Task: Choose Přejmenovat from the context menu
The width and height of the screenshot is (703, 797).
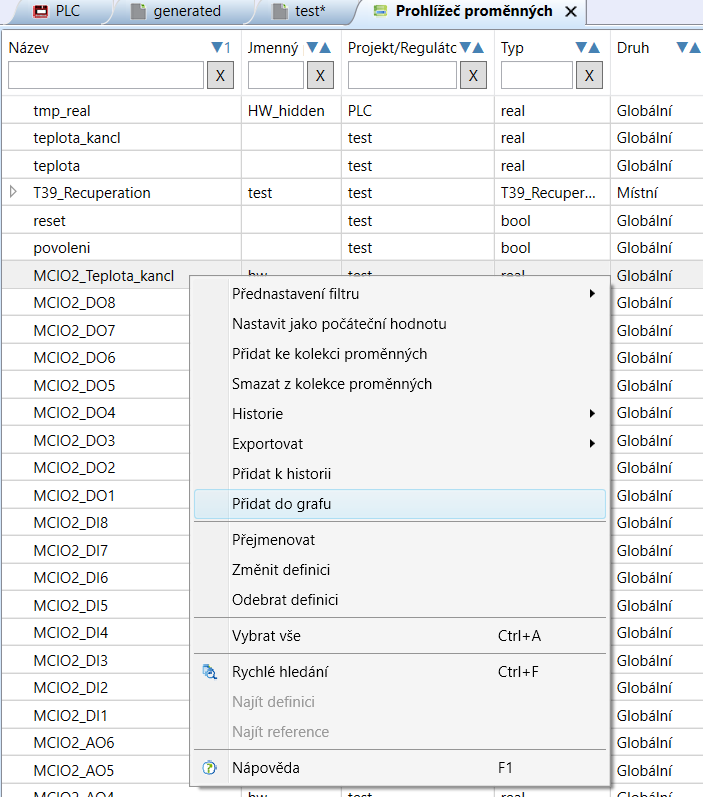Action: [x=400, y=540]
